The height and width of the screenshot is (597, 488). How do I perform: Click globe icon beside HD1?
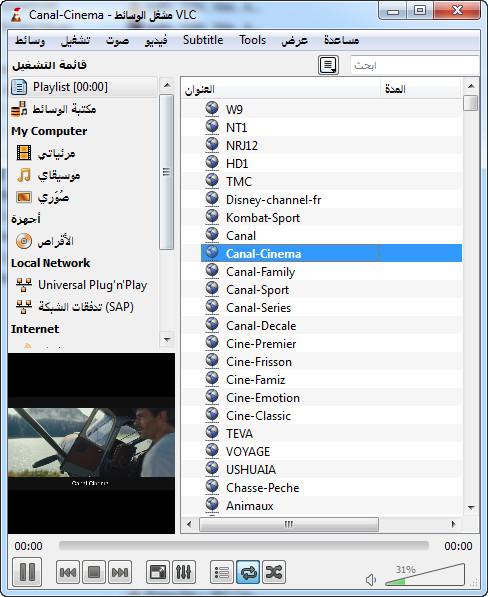point(212,163)
